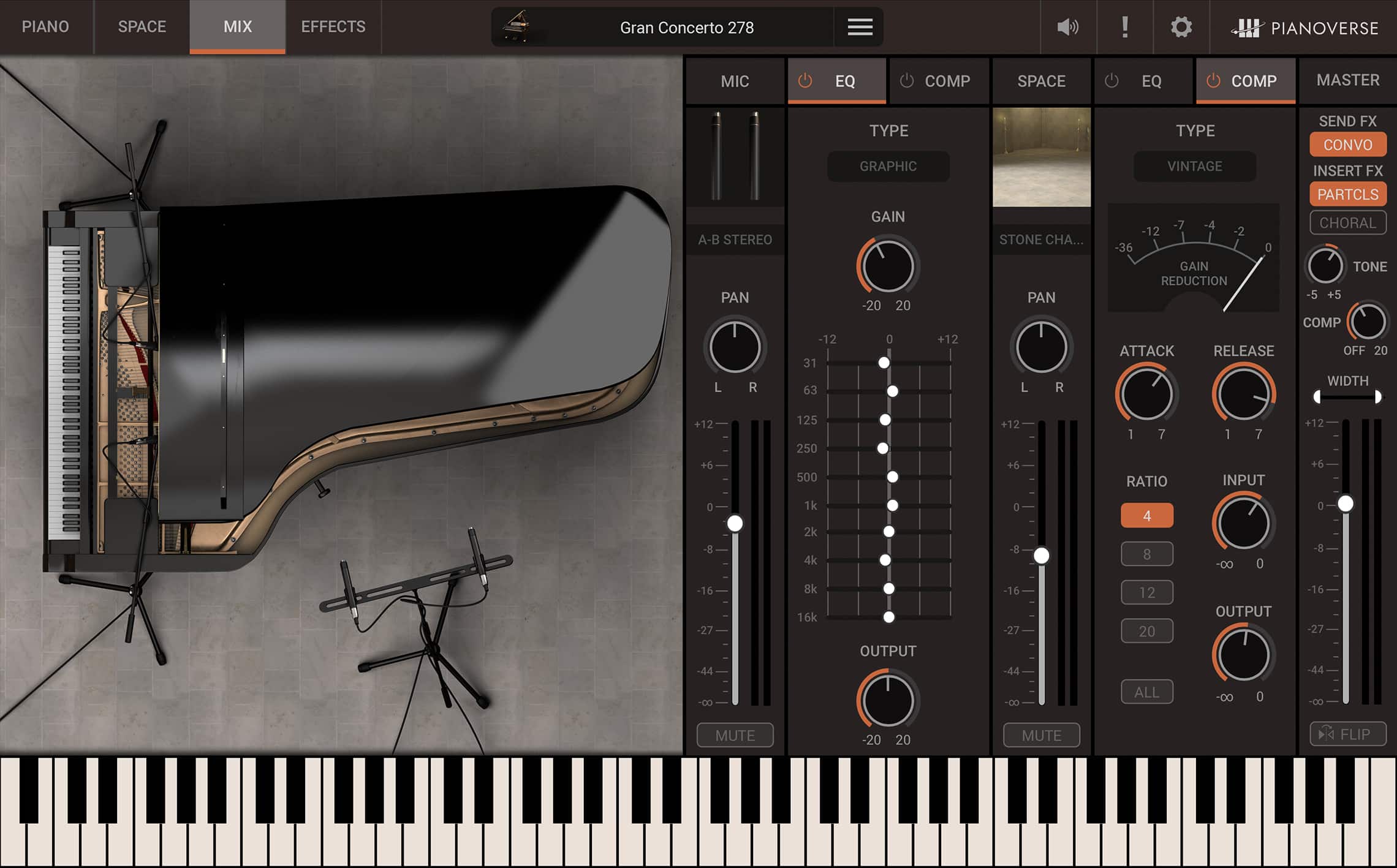This screenshot has height=868, width=1397.
Task: Mute the mic channel
Action: pyautogui.click(x=735, y=735)
